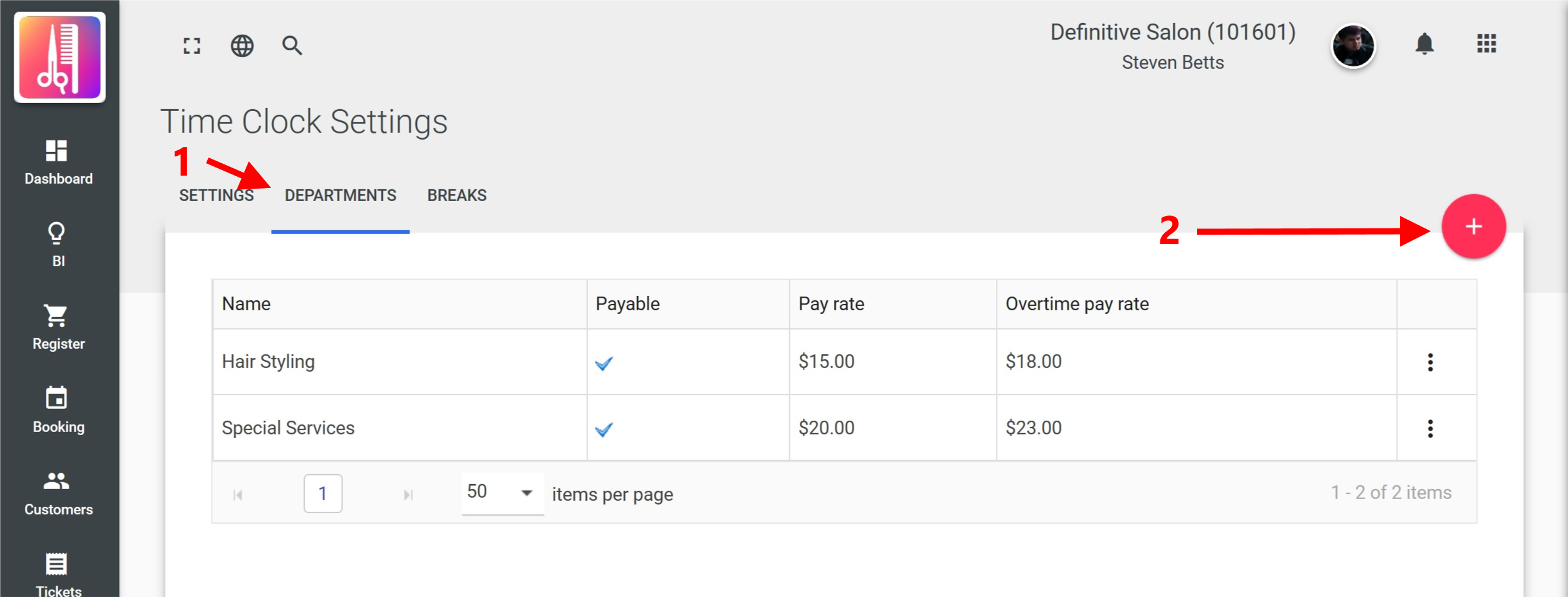Click the search magnifier icon
Viewport: 1568px width, 597px height.
pos(292,46)
